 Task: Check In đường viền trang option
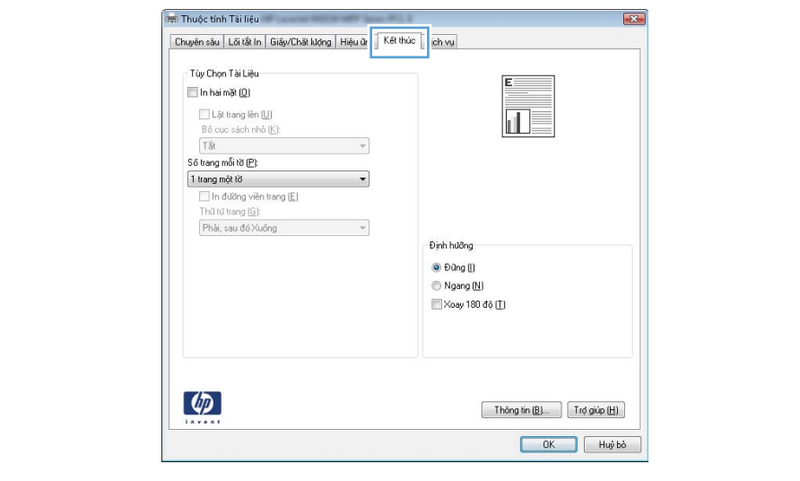(204, 196)
